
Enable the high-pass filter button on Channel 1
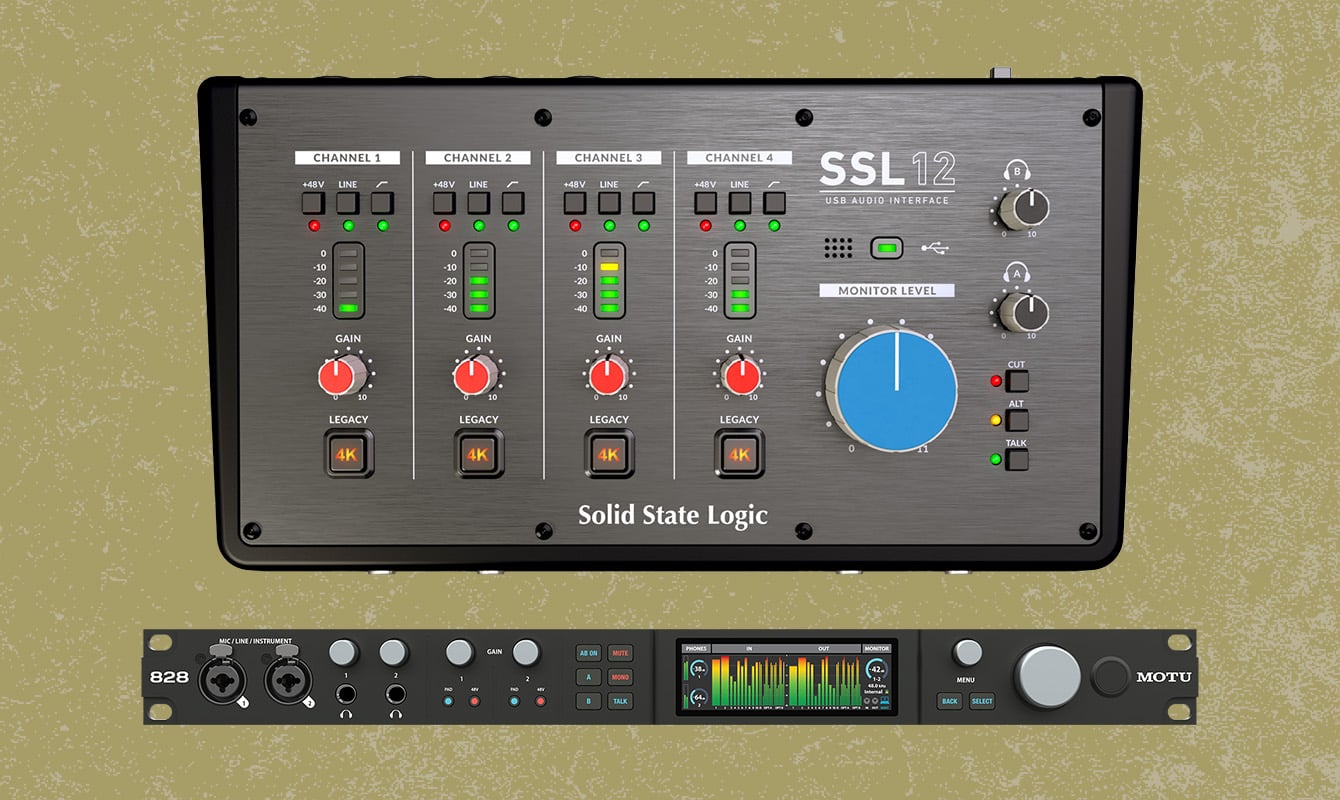coord(382,203)
